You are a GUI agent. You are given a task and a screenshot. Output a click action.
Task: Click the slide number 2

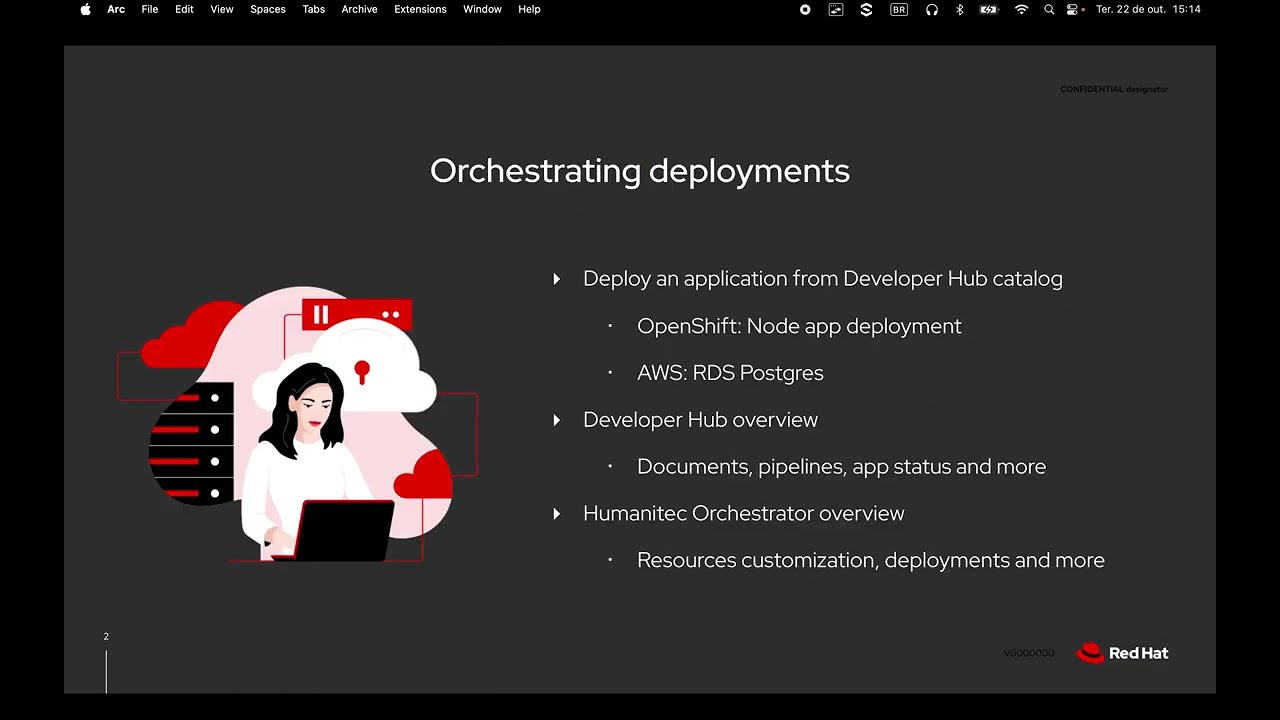[x=106, y=636]
